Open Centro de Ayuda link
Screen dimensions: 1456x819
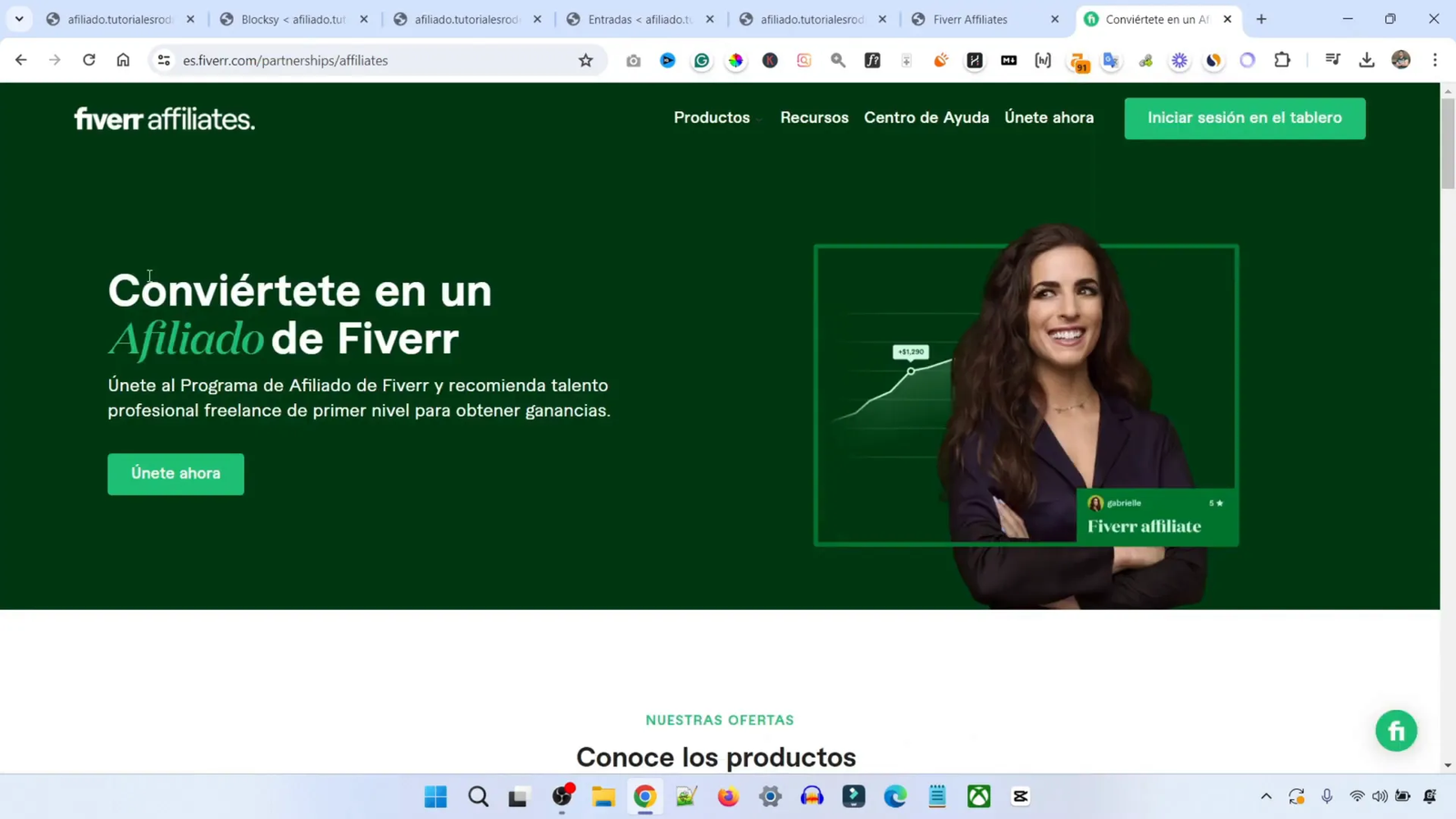click(x=925, y=117)
